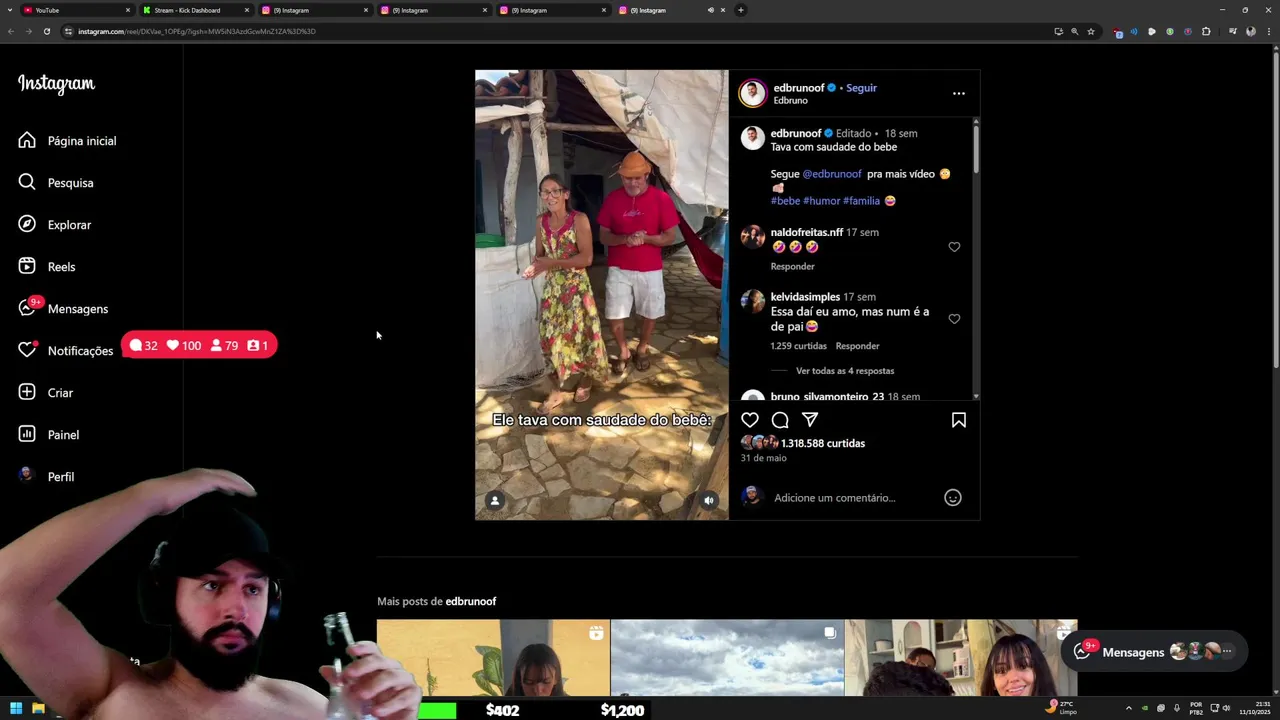Open the 27°C weather widget

pos(1061,708)
